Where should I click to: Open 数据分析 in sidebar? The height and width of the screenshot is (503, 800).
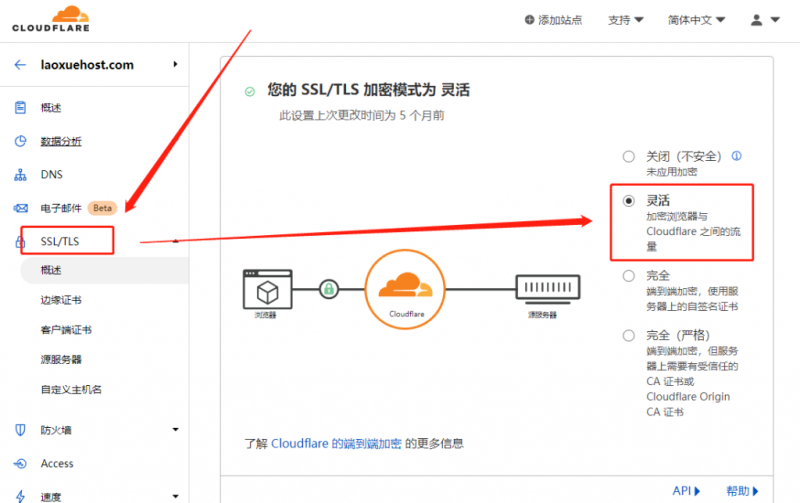pyautogui.click(x=61, y=141)
